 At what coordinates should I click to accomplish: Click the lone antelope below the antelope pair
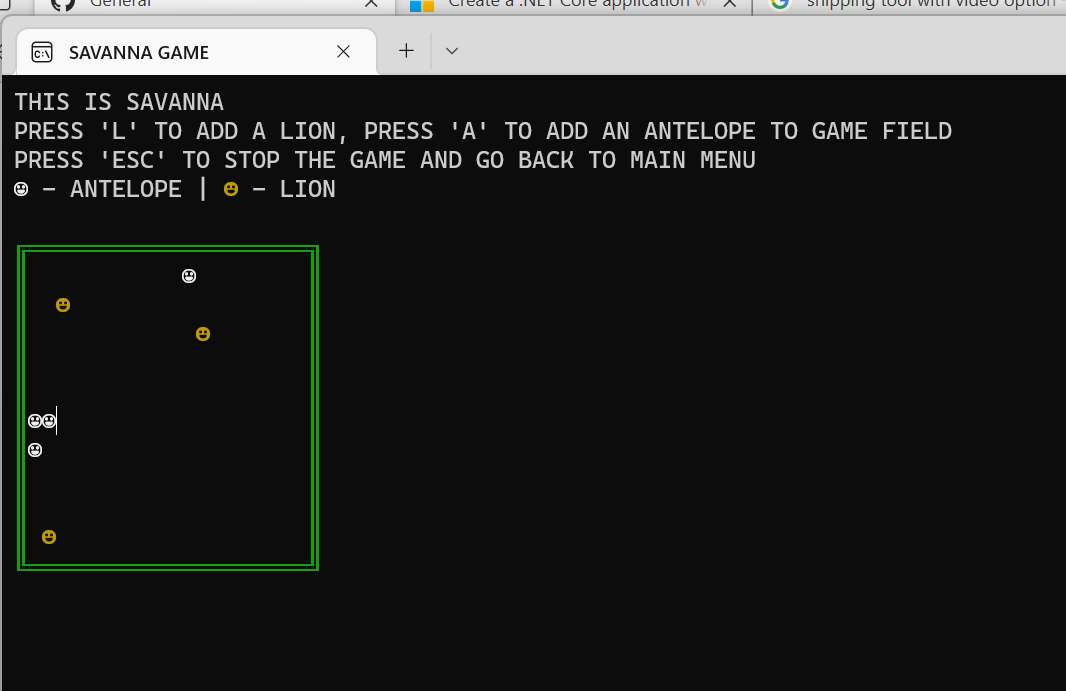click(35, 450)
